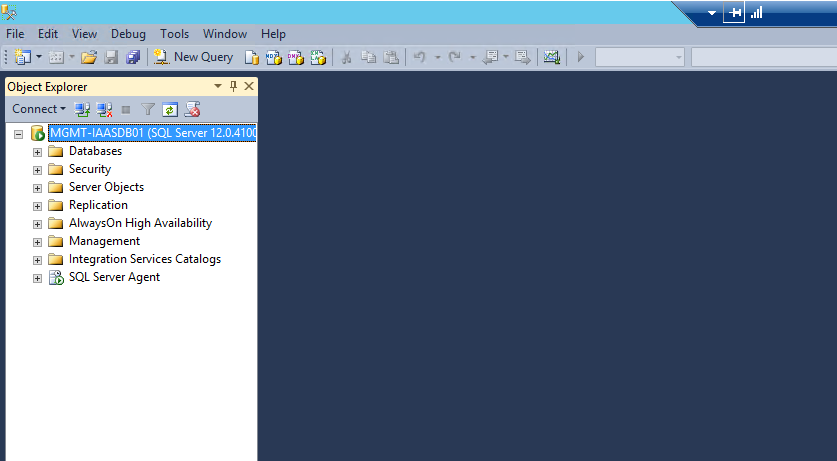This screenshot has width=837, height=461.
Task: Expand the Management folder
Action: 37,242
